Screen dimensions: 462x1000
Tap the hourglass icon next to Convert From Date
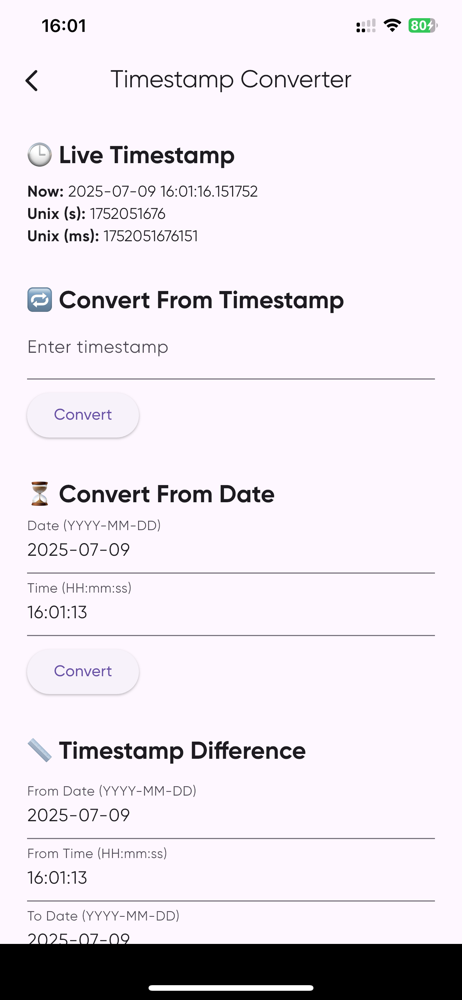point(40,494)
